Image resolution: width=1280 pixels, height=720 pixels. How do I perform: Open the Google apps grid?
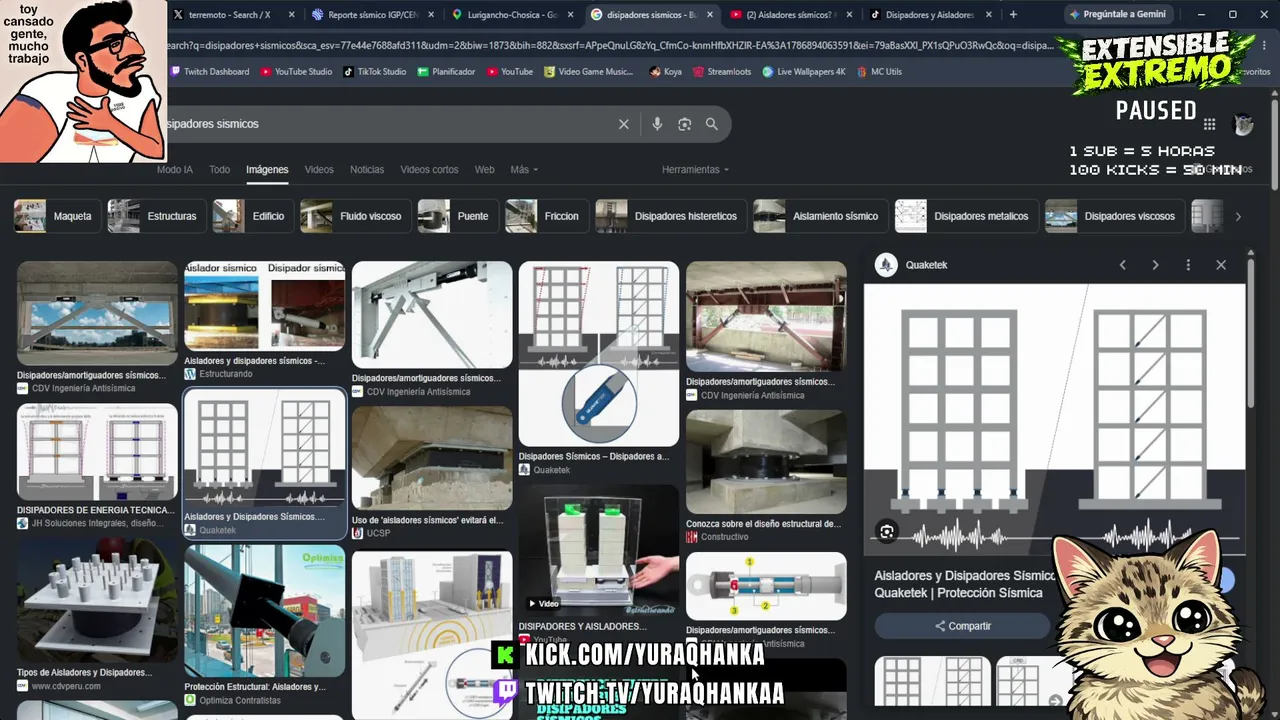coord(1210,124)
